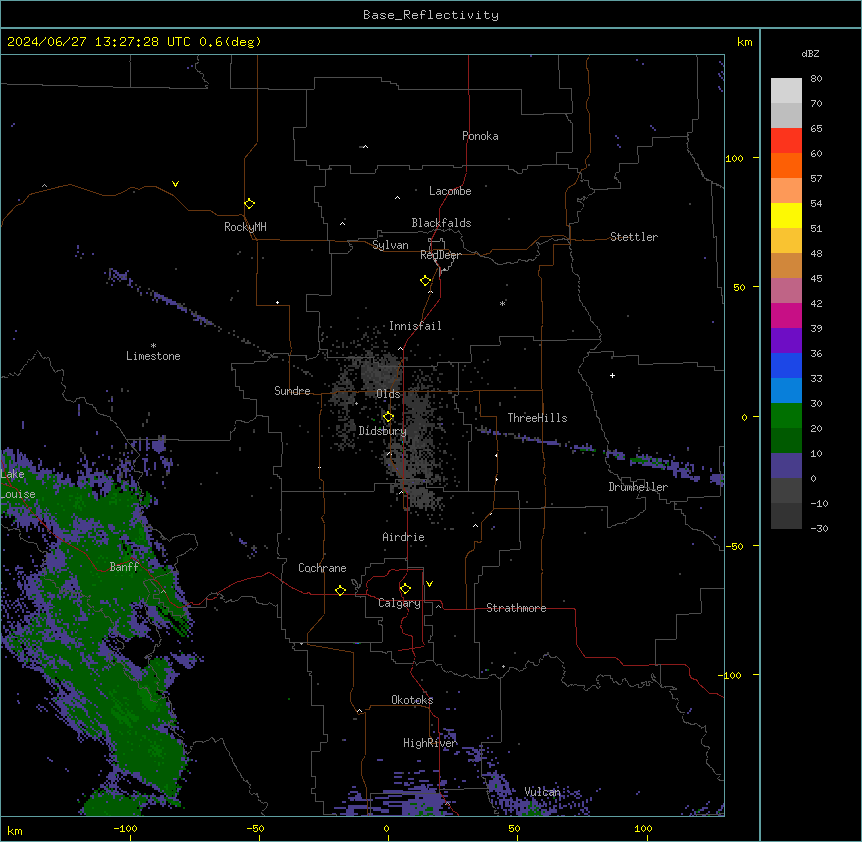
Task: Click the Strathmore city label
Action: pyautogui.click(x=516, y=608)
